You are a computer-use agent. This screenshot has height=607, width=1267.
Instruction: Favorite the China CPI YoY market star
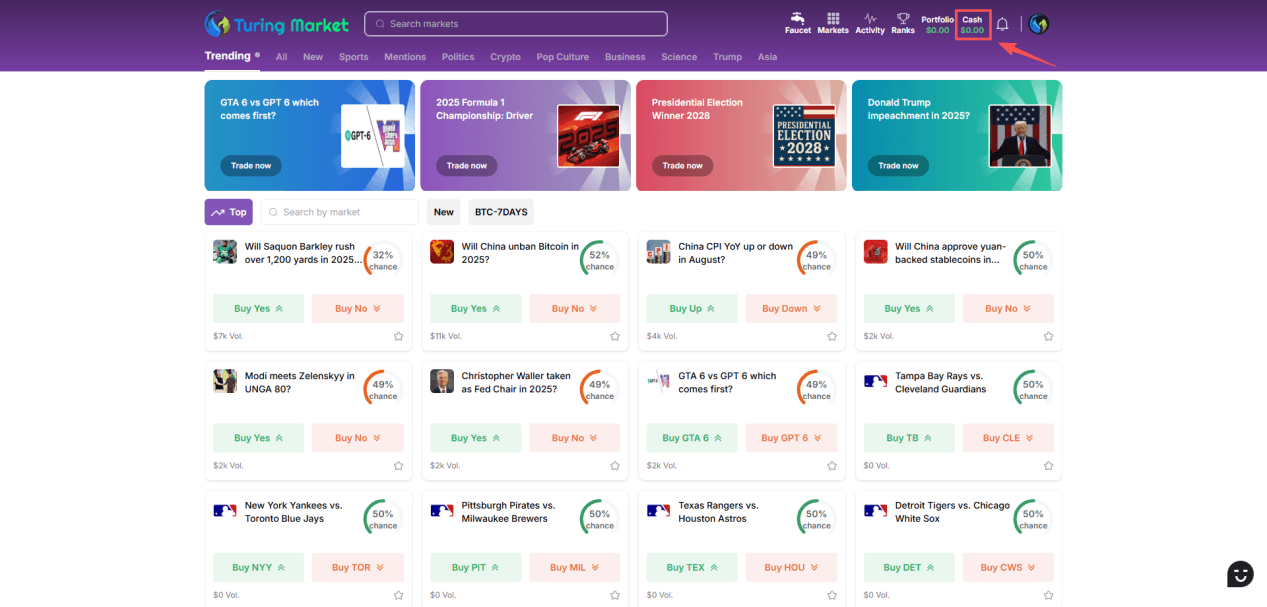point(832,336)
